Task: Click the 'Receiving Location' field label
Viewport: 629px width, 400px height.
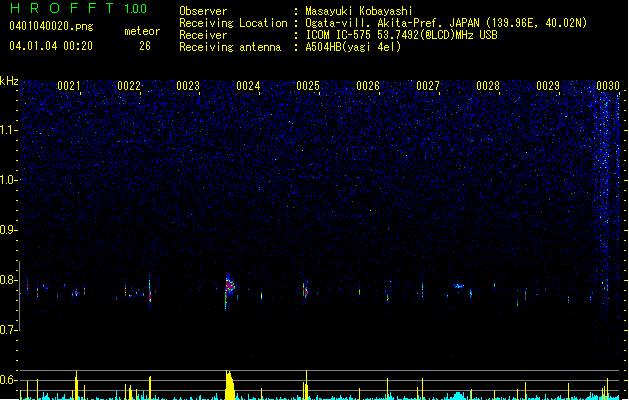Action: pos(233,23)
